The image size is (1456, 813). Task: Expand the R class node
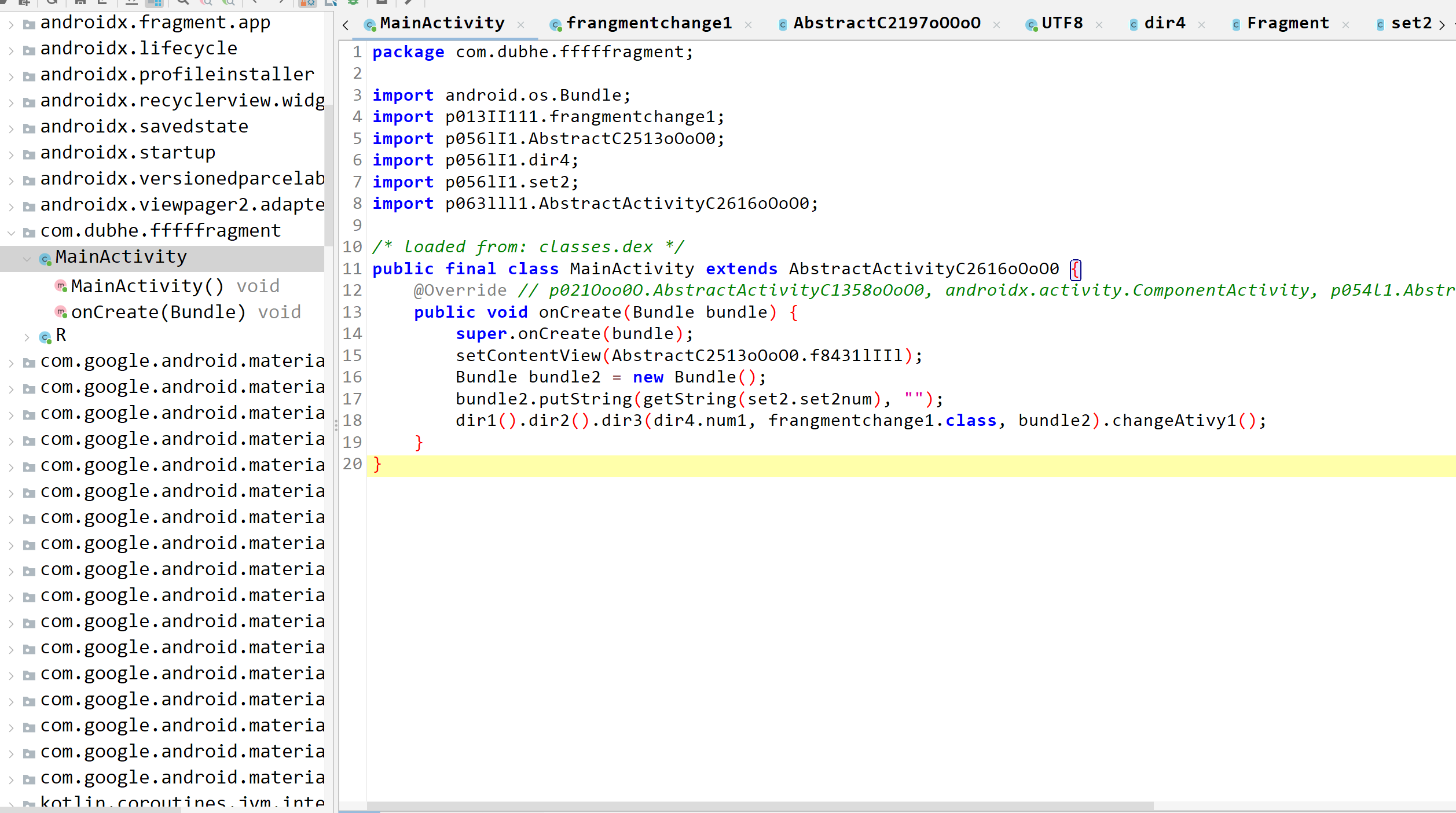pyautogui.click(x=27, y=336)
